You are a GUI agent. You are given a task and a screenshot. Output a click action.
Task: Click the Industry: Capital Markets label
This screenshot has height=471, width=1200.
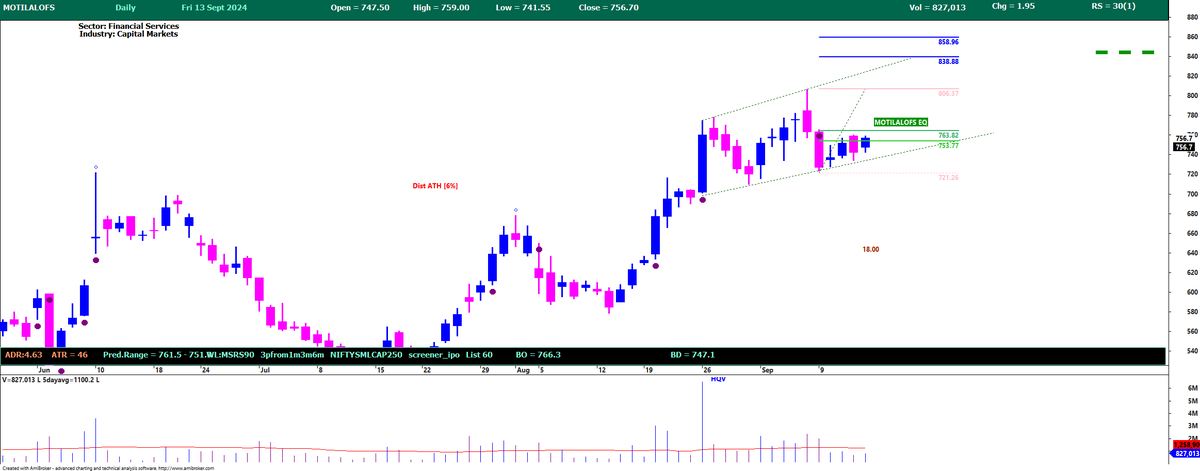[x=128, y=35]
